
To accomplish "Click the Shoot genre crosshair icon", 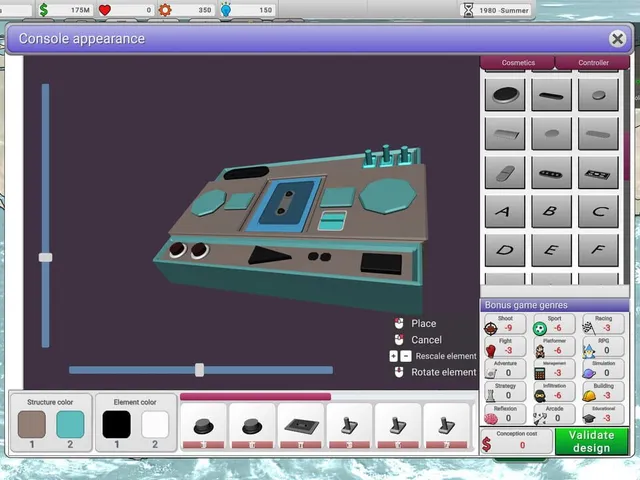I will (x=491, y=328).
